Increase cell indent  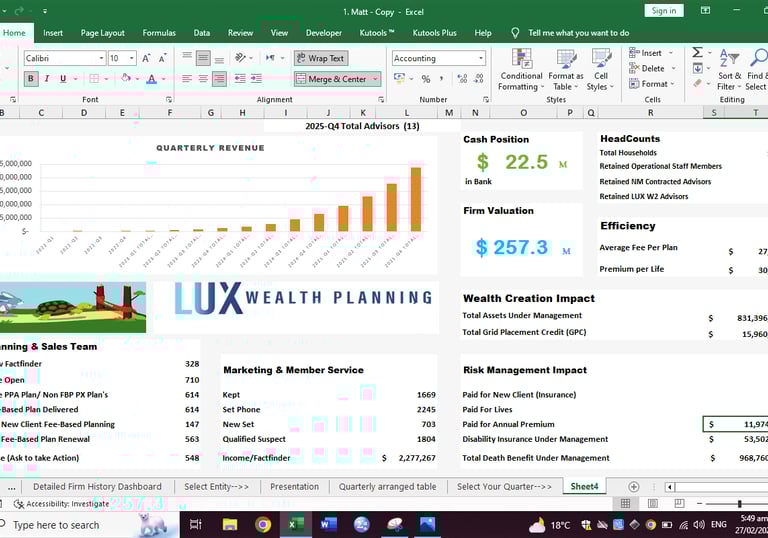point(256,78)
